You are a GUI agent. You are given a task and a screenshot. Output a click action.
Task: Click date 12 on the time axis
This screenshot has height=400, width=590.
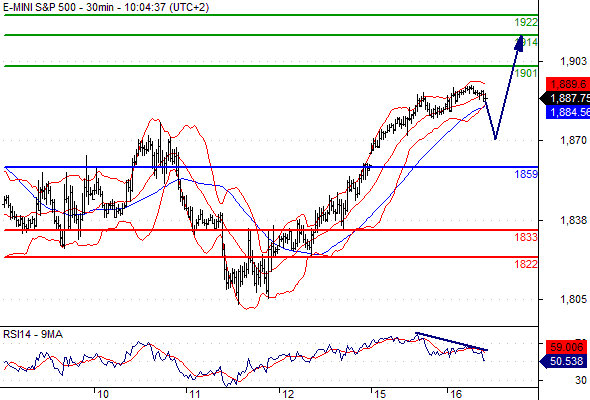pos(288,394)
